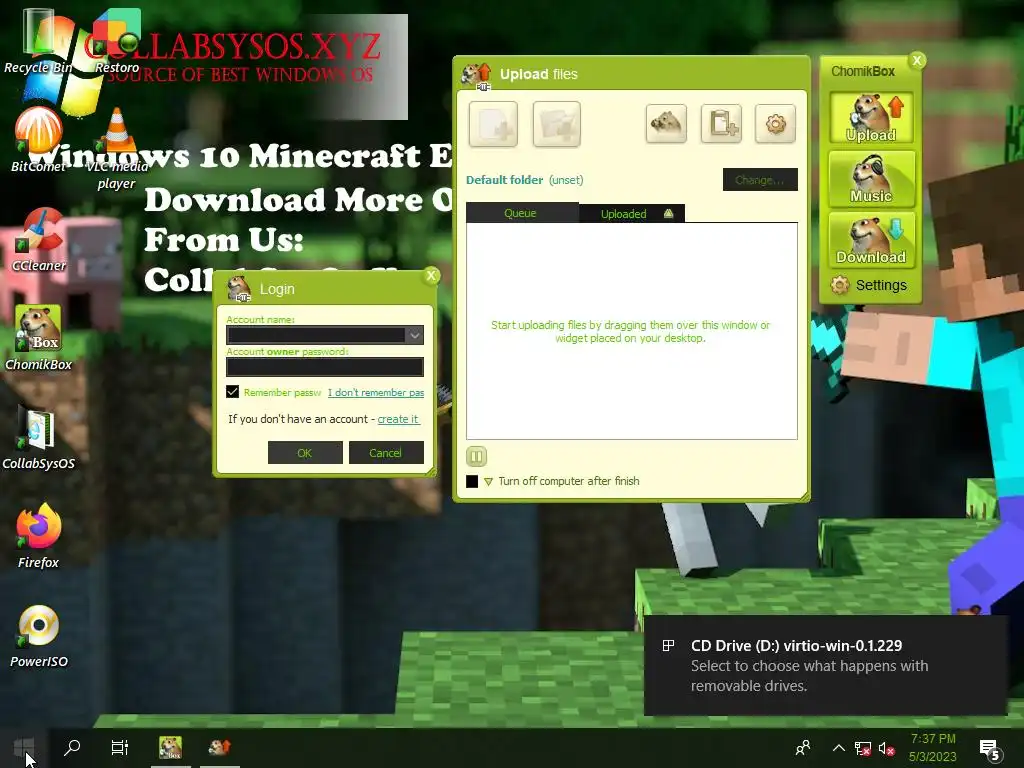
Task: Close the ChomikBox widget panel
Action: (x=917, y=60)
